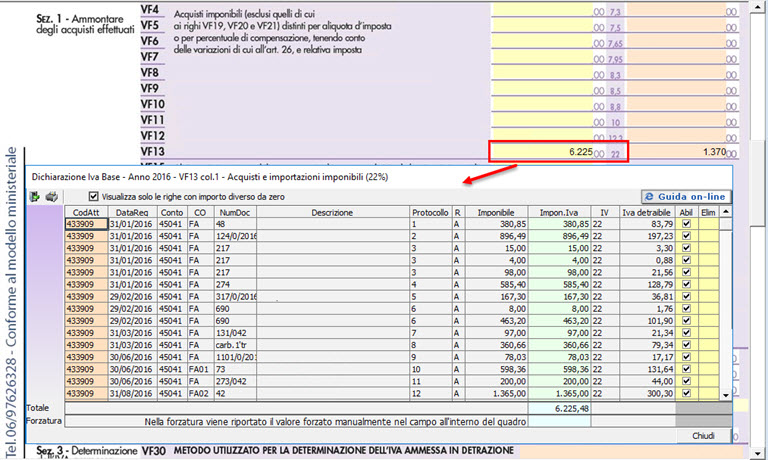Click the Impon.Iva column header
Image resolution: width=768 pixels, height=460 pixels.
[559, 213]
